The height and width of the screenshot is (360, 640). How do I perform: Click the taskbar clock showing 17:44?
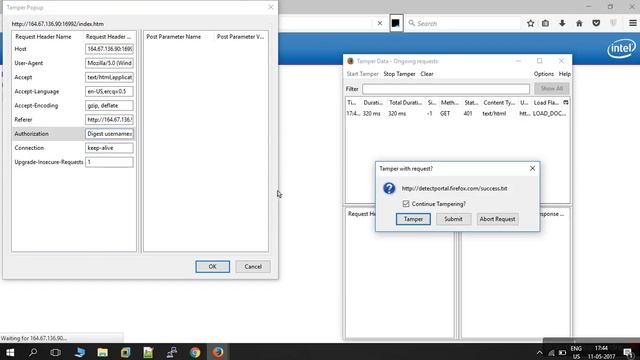[x=601, y=352]
